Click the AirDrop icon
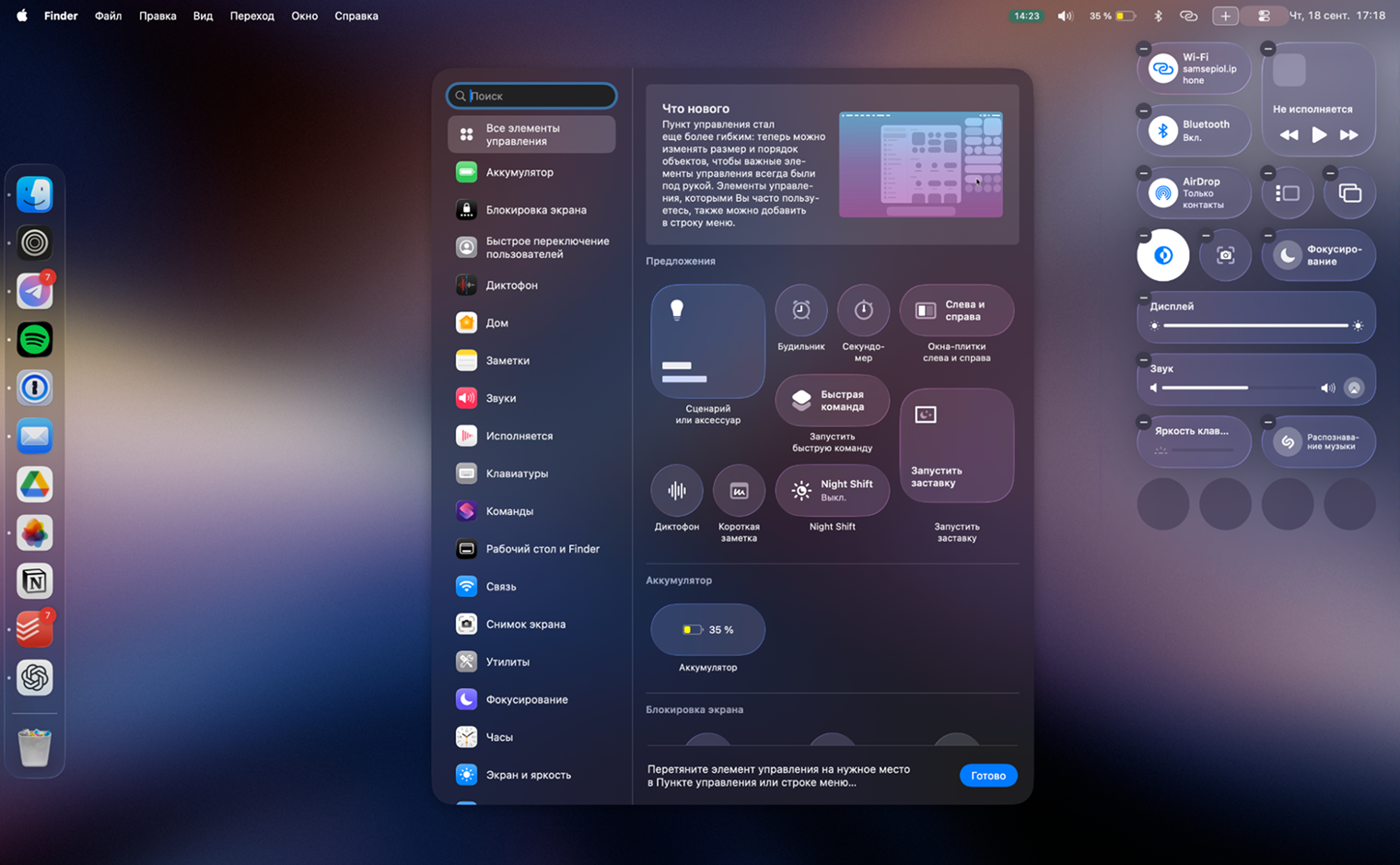This screenshot has height=865, width=1400. 1162,192
